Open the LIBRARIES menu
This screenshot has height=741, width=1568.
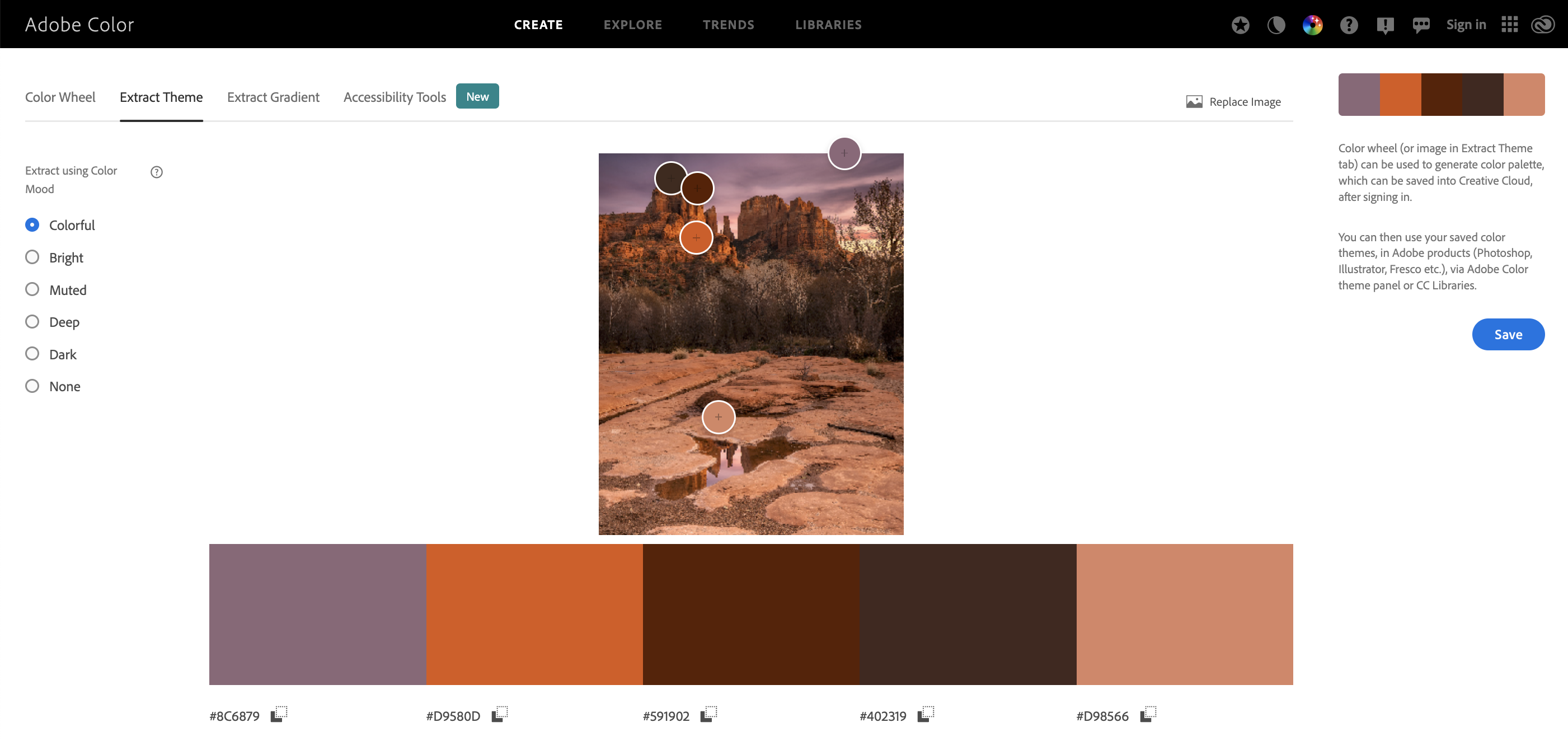[x=828, y=25]
